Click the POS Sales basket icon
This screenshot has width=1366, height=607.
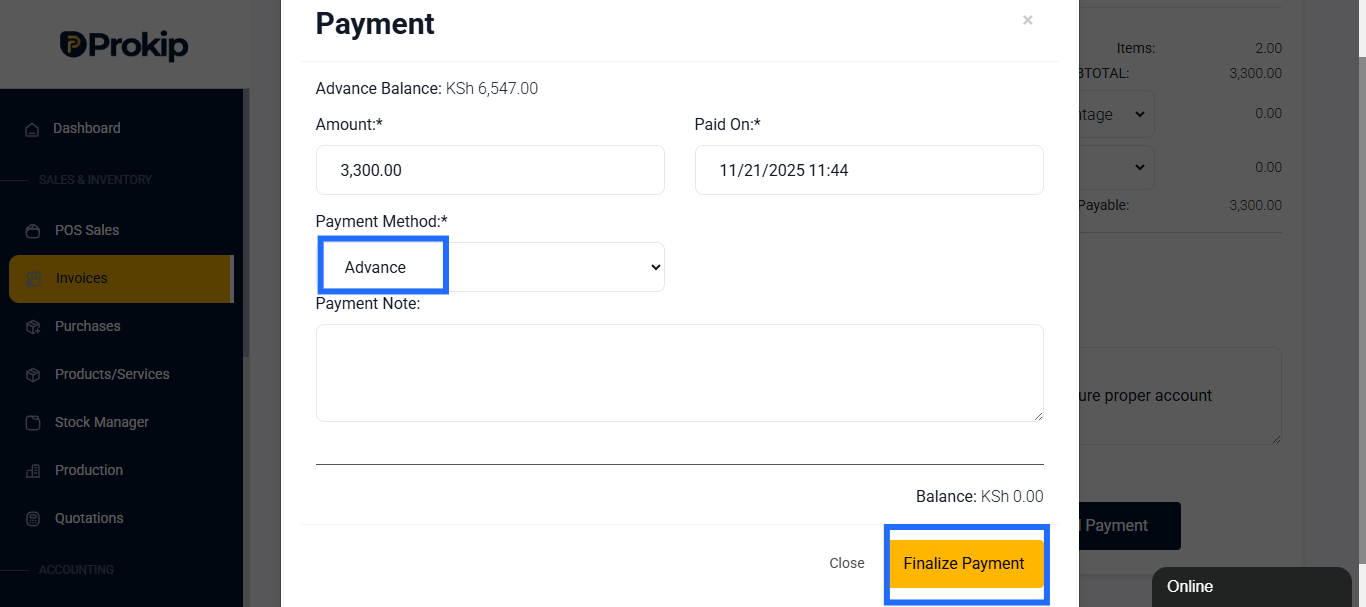point(33,231)
